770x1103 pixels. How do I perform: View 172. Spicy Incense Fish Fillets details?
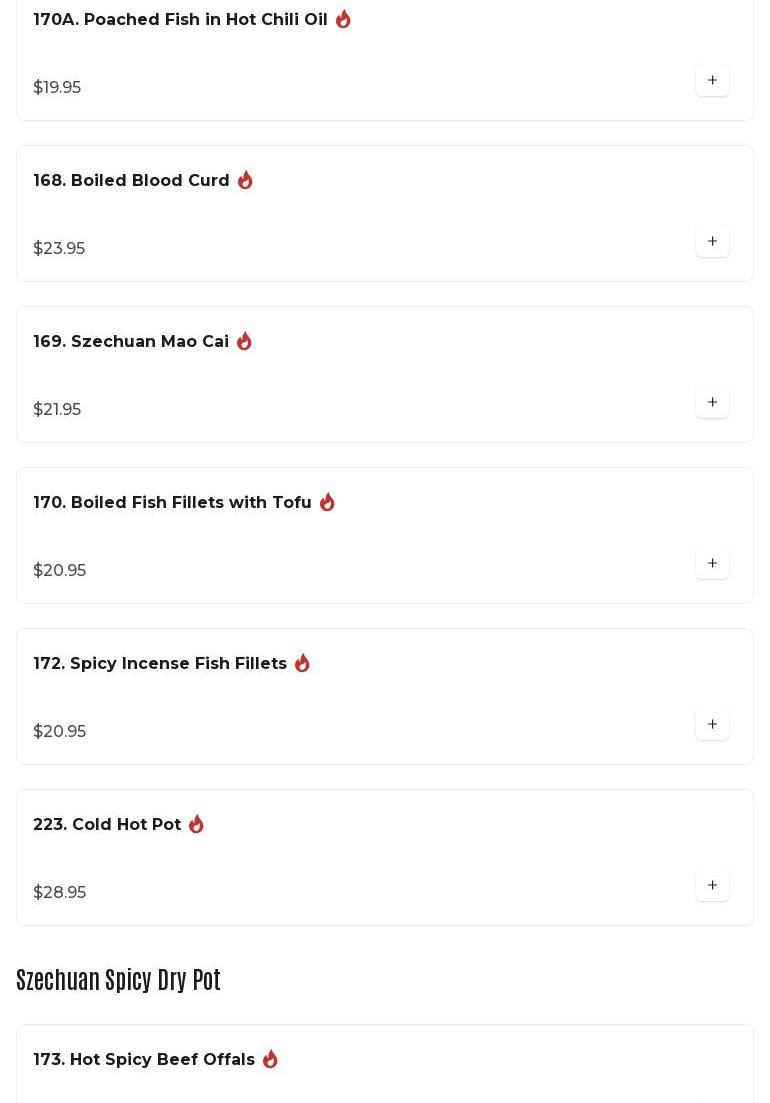[160, 663]
